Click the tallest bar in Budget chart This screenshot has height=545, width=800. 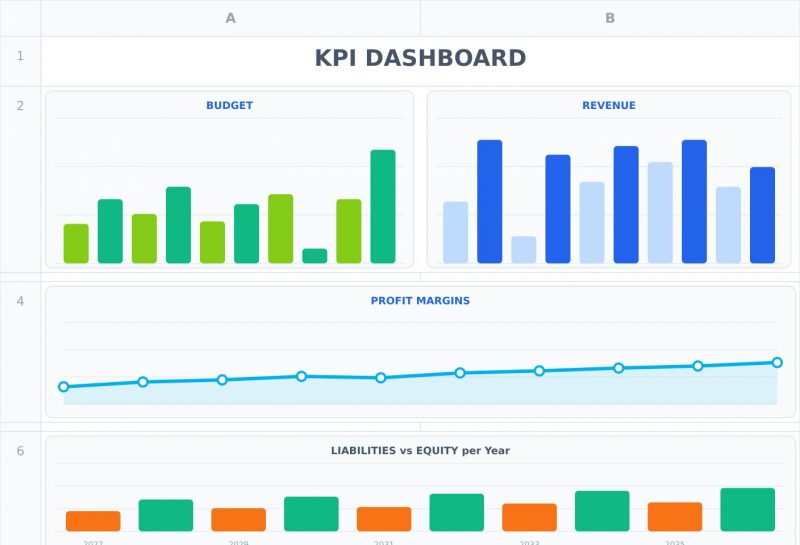[383, 207]
